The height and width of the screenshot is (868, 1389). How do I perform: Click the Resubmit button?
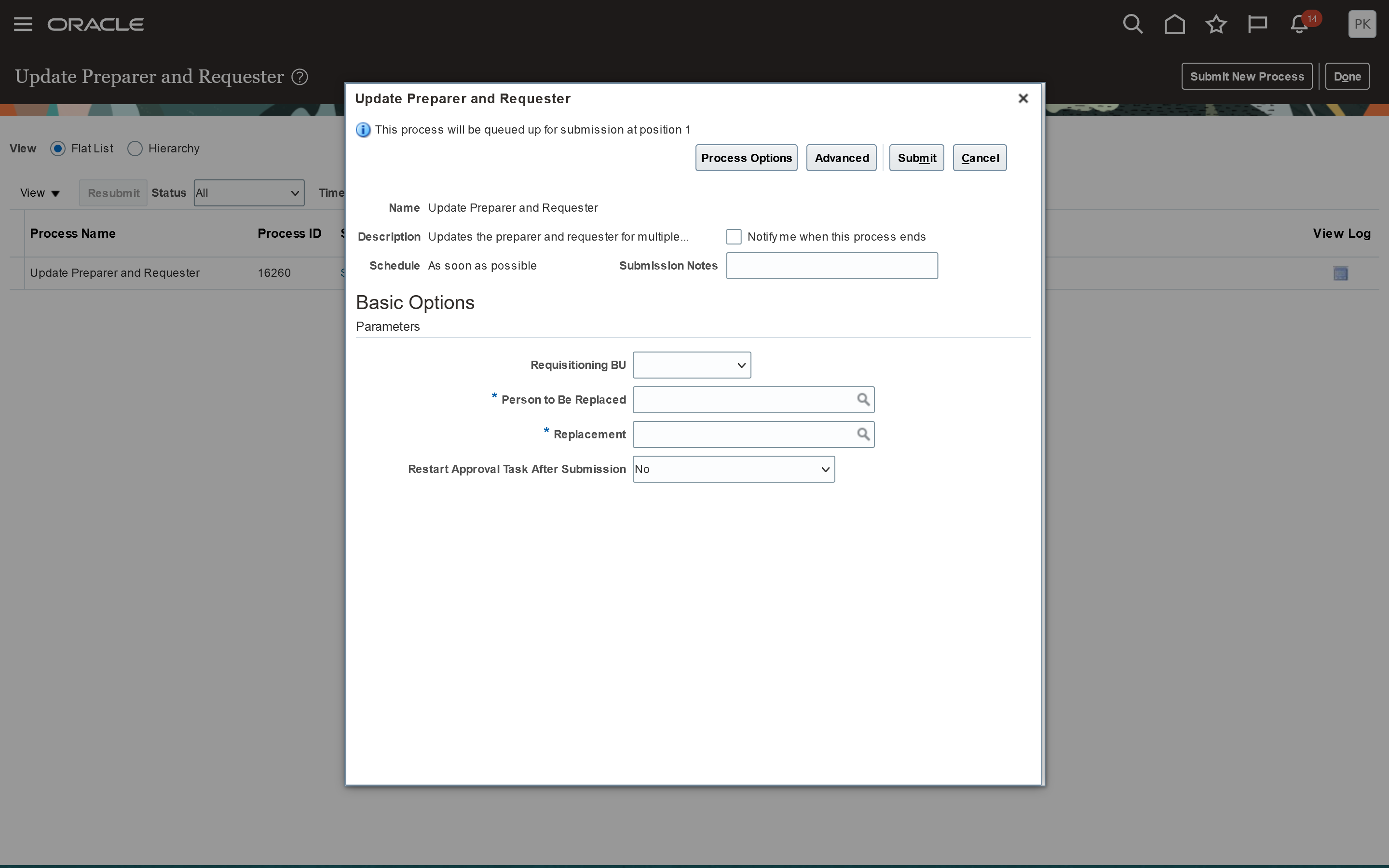click(x=113, y=193)
